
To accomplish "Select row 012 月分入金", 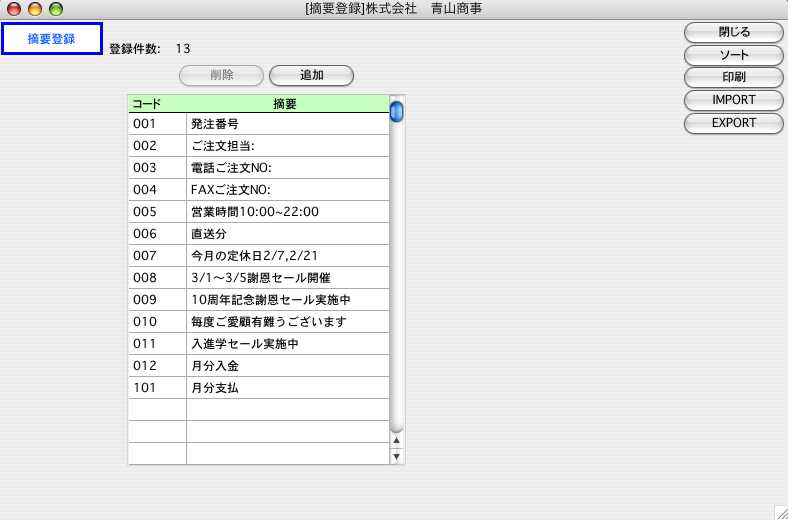I will click(286, 366).
